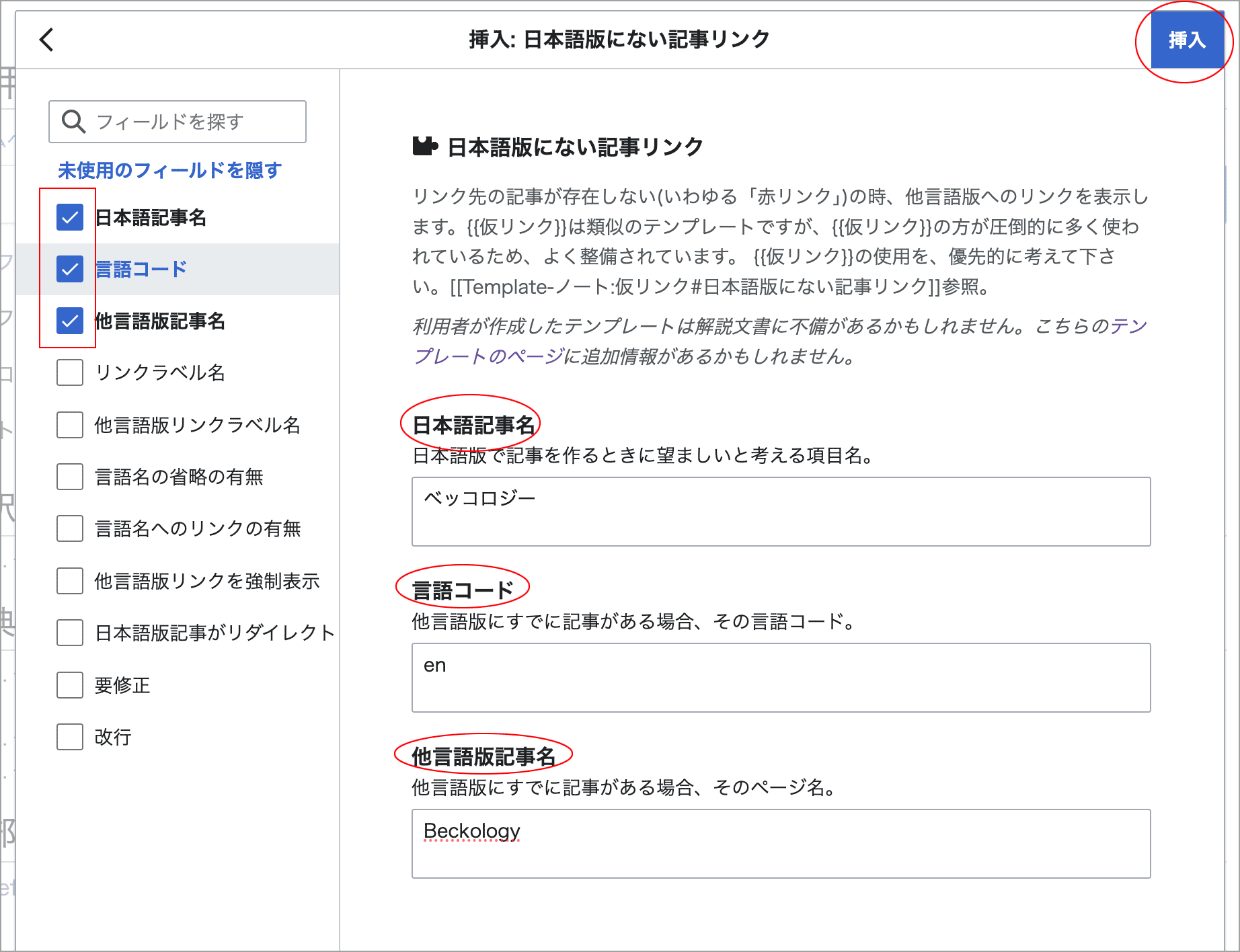Enable 他言語版リンクを強制表示 checkbox
Viewport: 1240px width, 952px height.
pos(70,581)
